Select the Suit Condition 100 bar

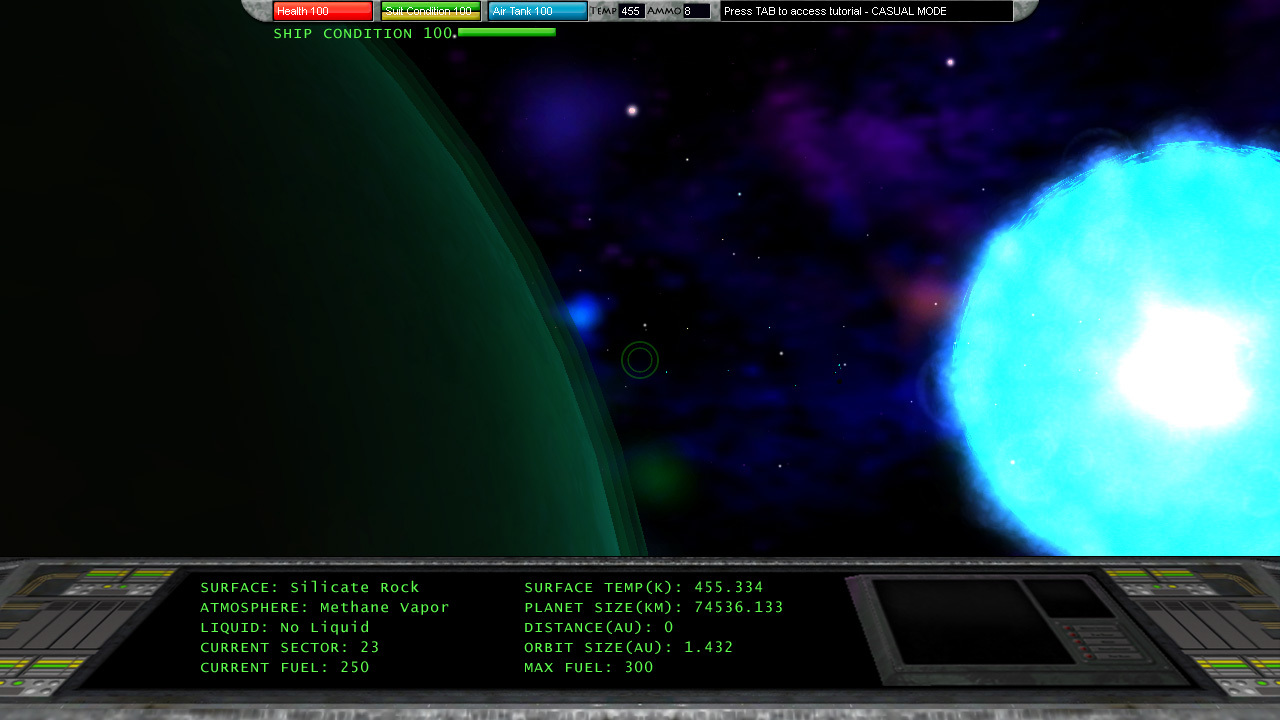430,11
